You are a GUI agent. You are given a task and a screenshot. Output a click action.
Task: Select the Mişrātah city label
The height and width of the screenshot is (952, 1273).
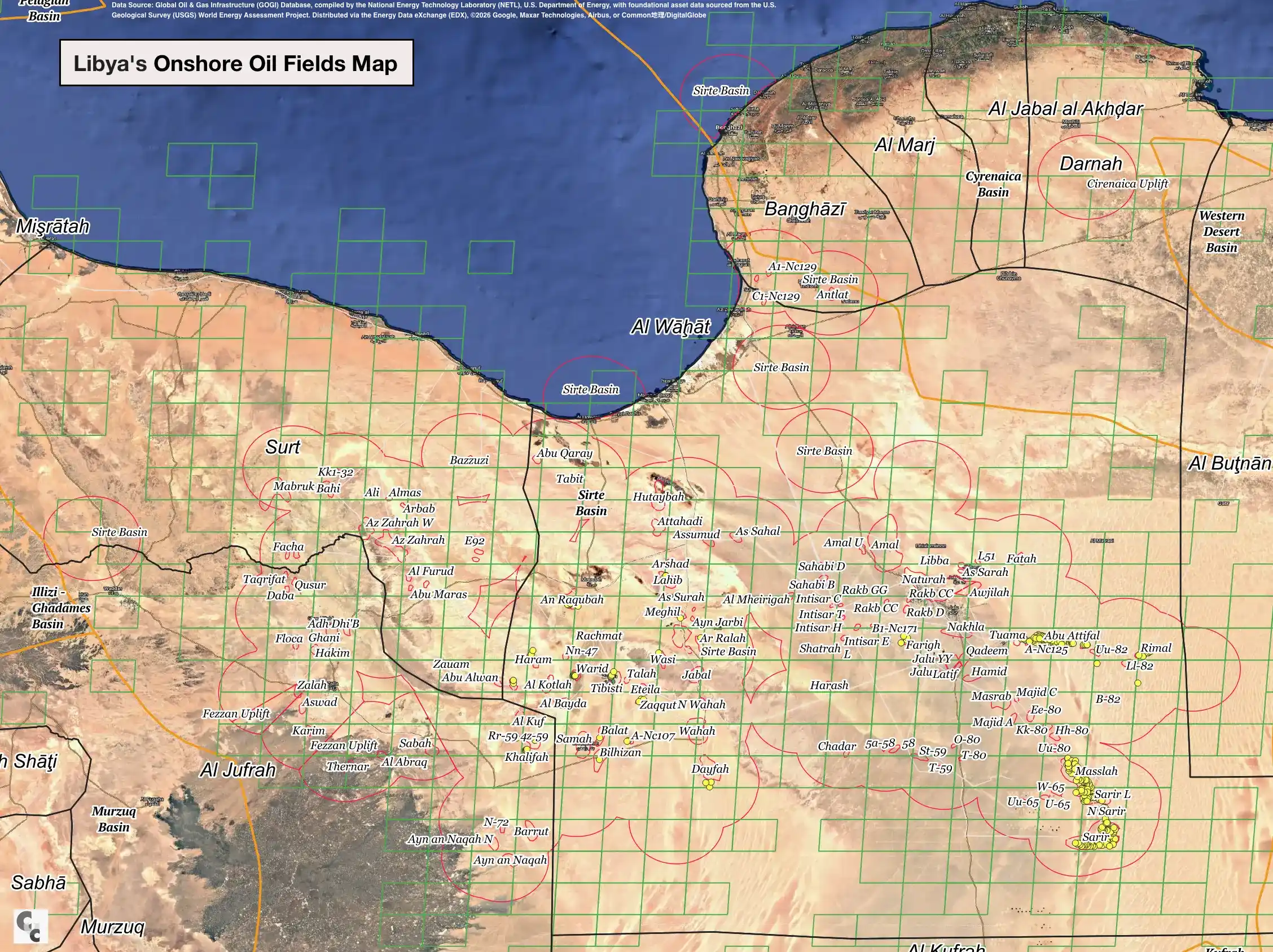pyautogui.click(x=52, y=226)
